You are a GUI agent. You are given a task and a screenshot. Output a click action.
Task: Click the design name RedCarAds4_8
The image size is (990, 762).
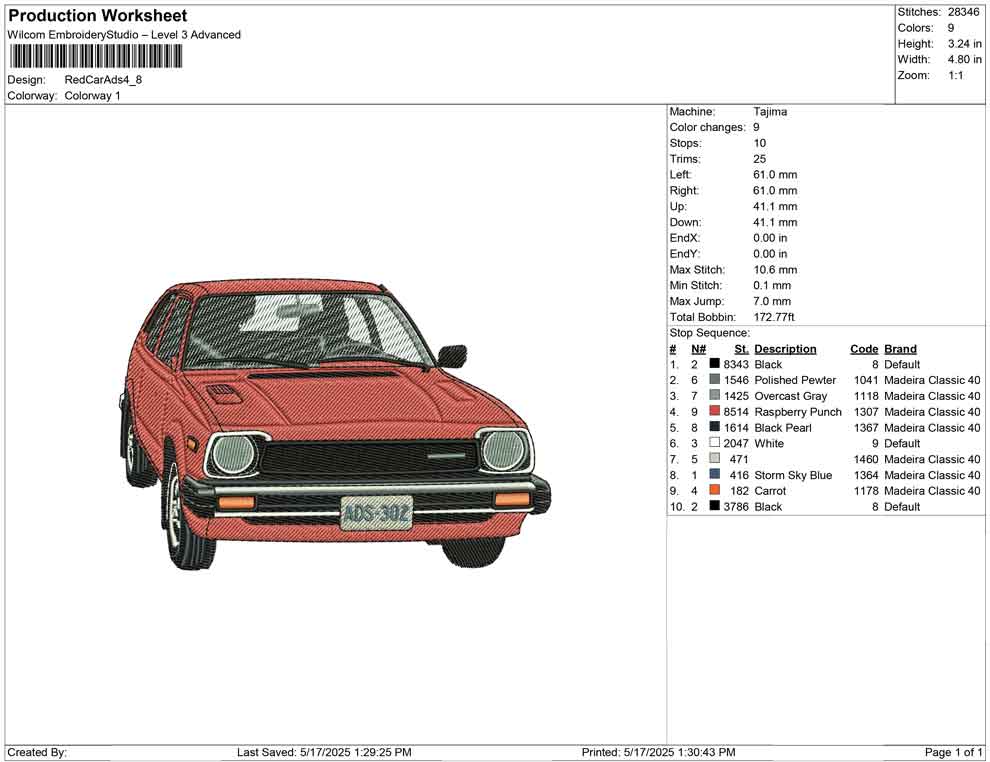coord(103,80)
